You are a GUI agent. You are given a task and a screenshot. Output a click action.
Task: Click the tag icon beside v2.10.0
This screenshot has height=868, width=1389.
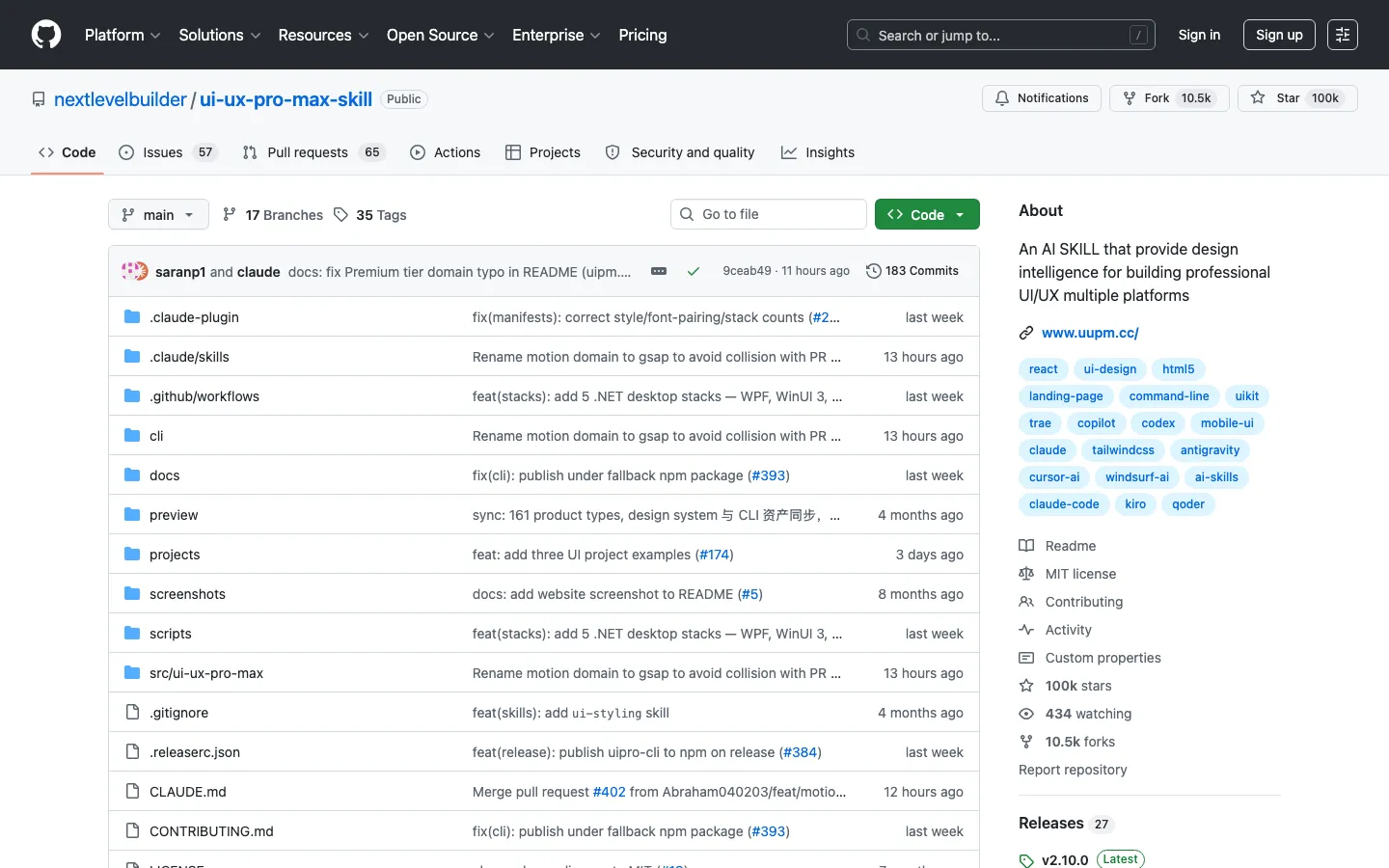click(1026, 860)
